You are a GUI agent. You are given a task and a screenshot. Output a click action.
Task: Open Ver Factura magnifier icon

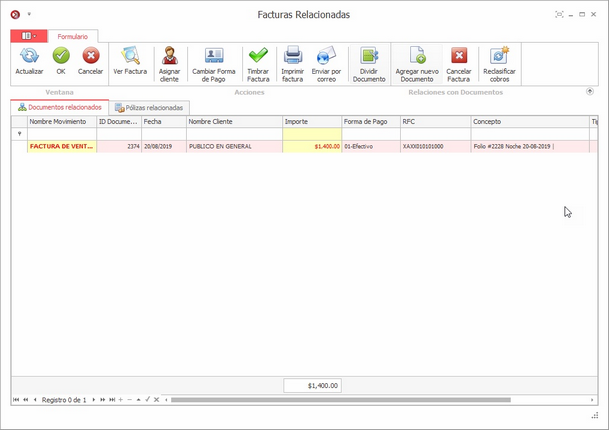130,57
